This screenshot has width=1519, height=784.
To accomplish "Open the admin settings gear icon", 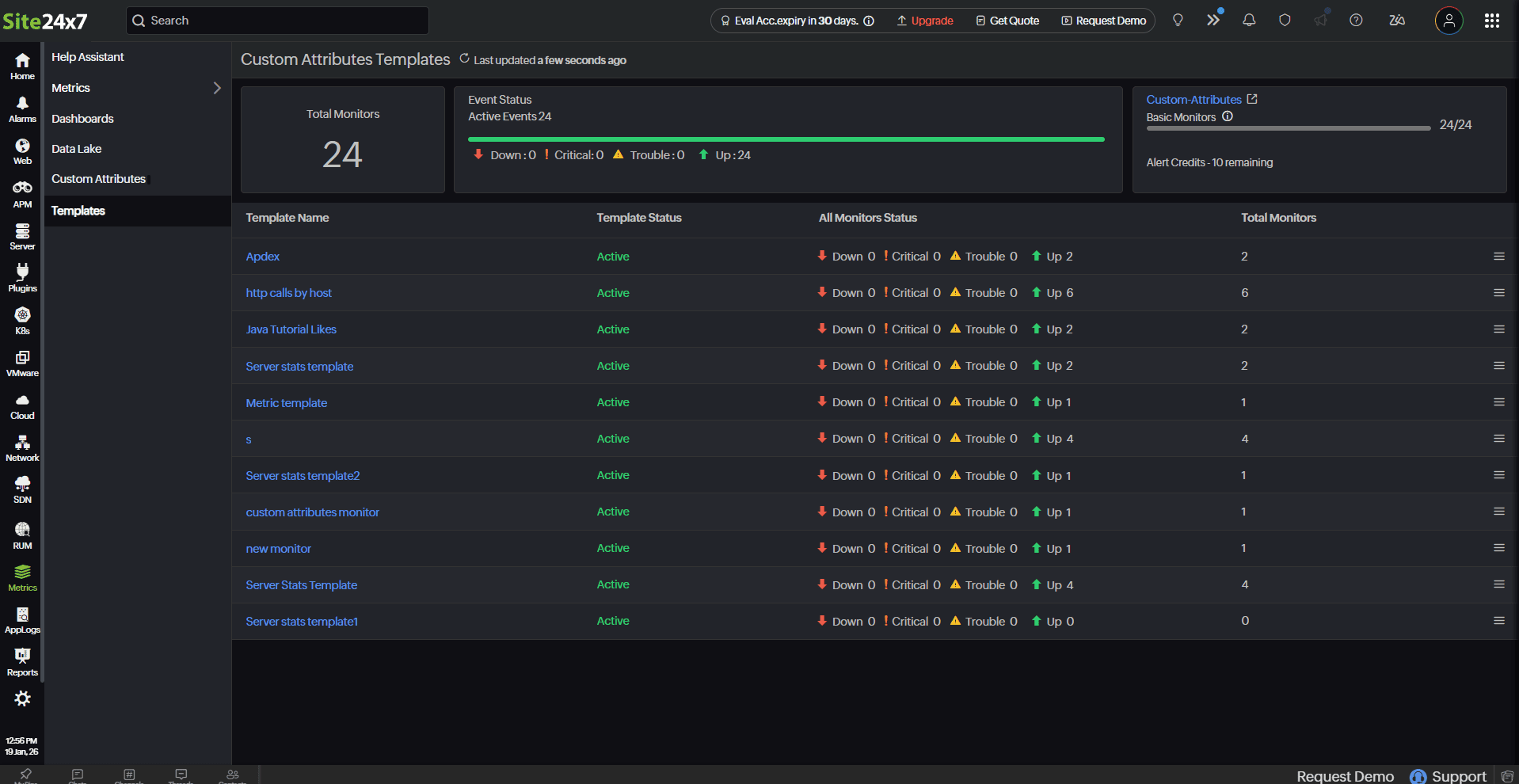I will [22, 698].
